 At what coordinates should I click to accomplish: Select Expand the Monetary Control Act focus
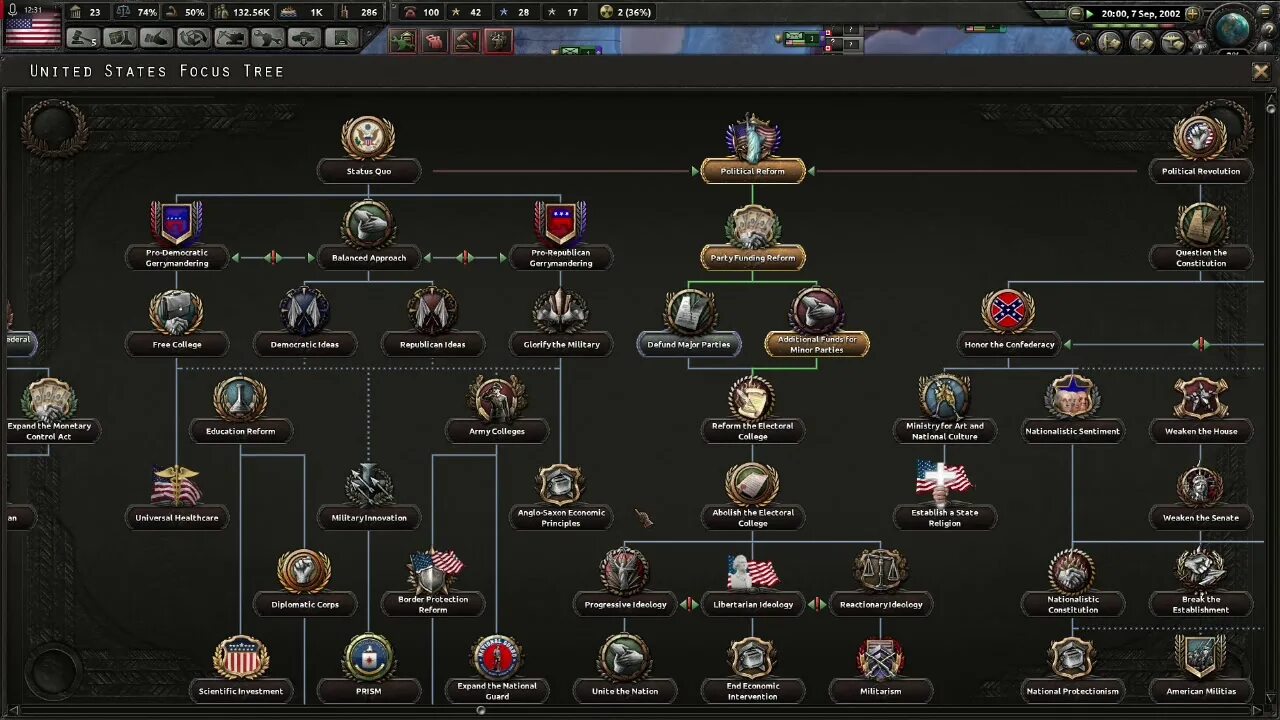tap(49, 431)
